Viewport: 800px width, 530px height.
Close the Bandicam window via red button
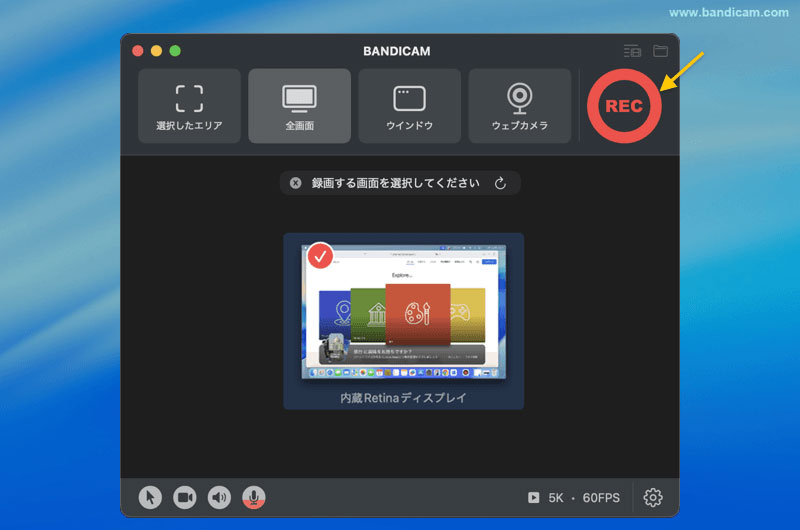point(138,51)
